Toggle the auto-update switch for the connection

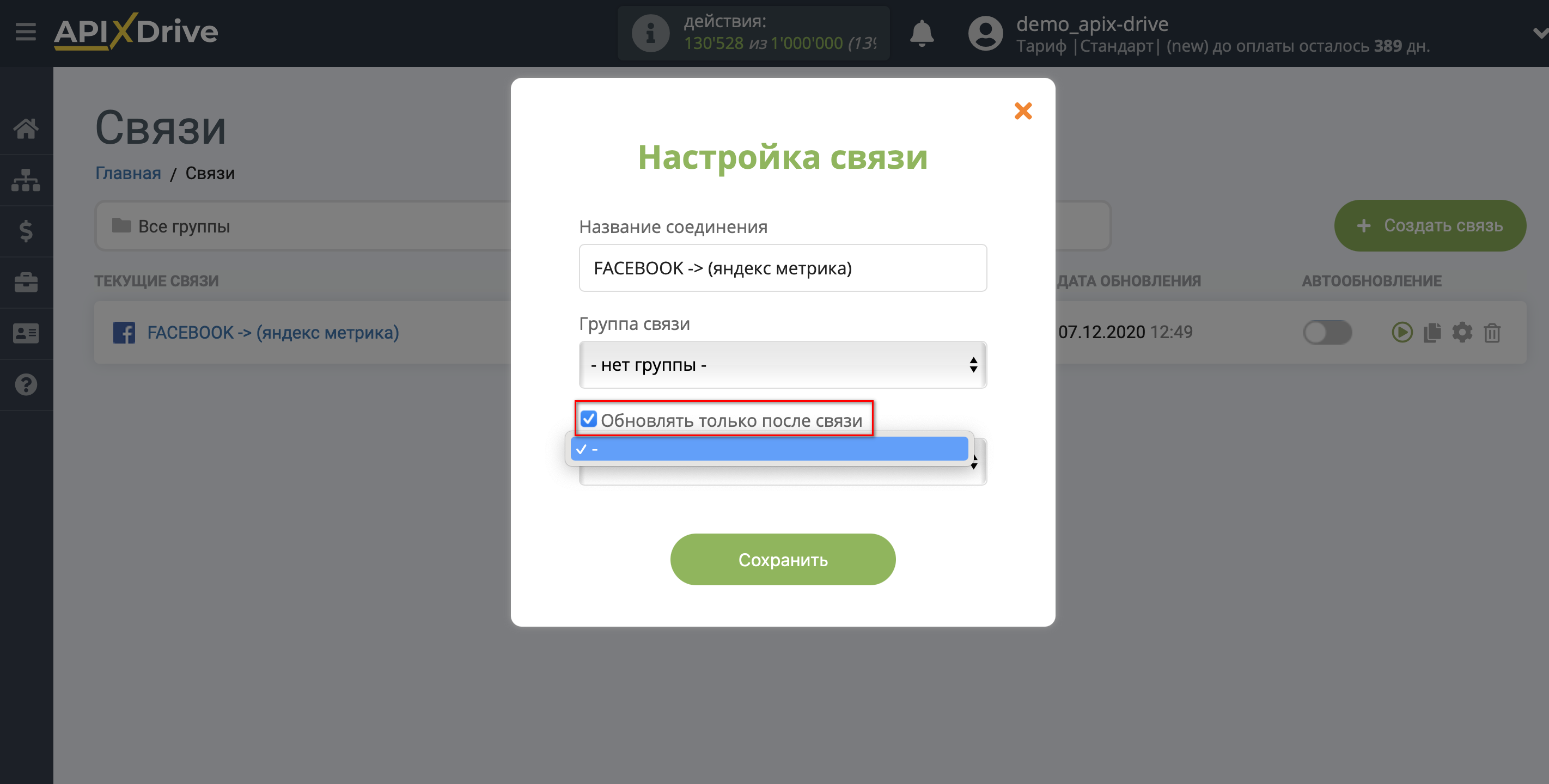(x=1328, y=332)
